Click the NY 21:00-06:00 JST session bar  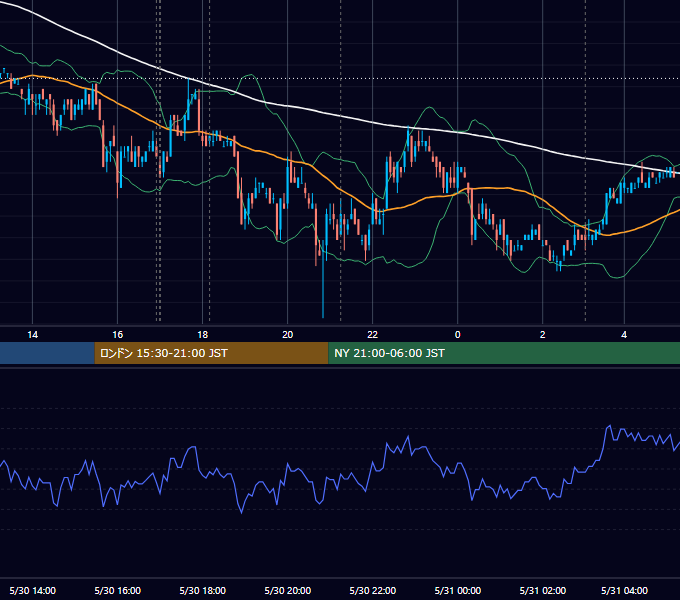tap(504, 353)
